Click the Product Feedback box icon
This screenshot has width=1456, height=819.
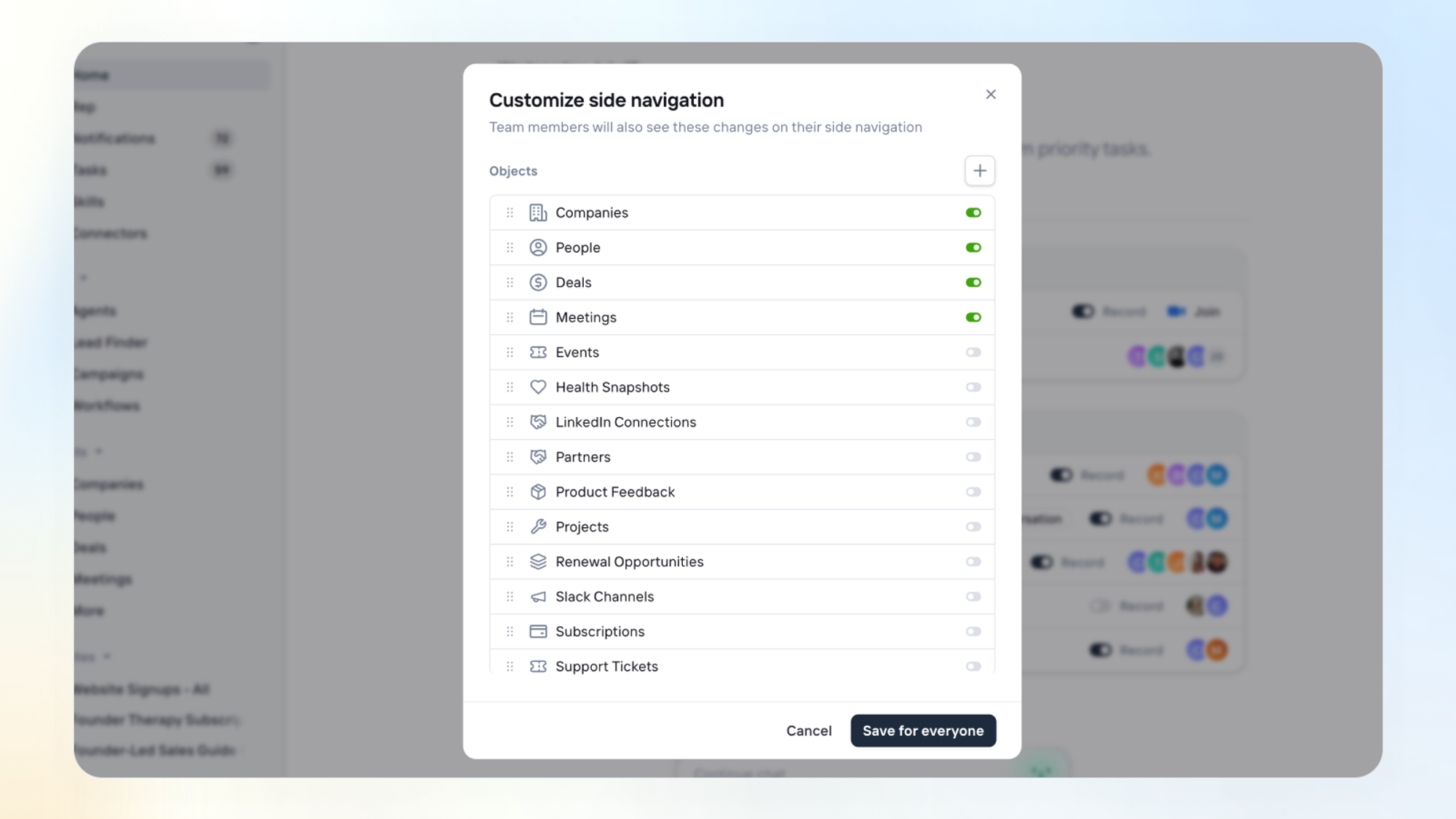pyautogui.click(x=538, y=492)
